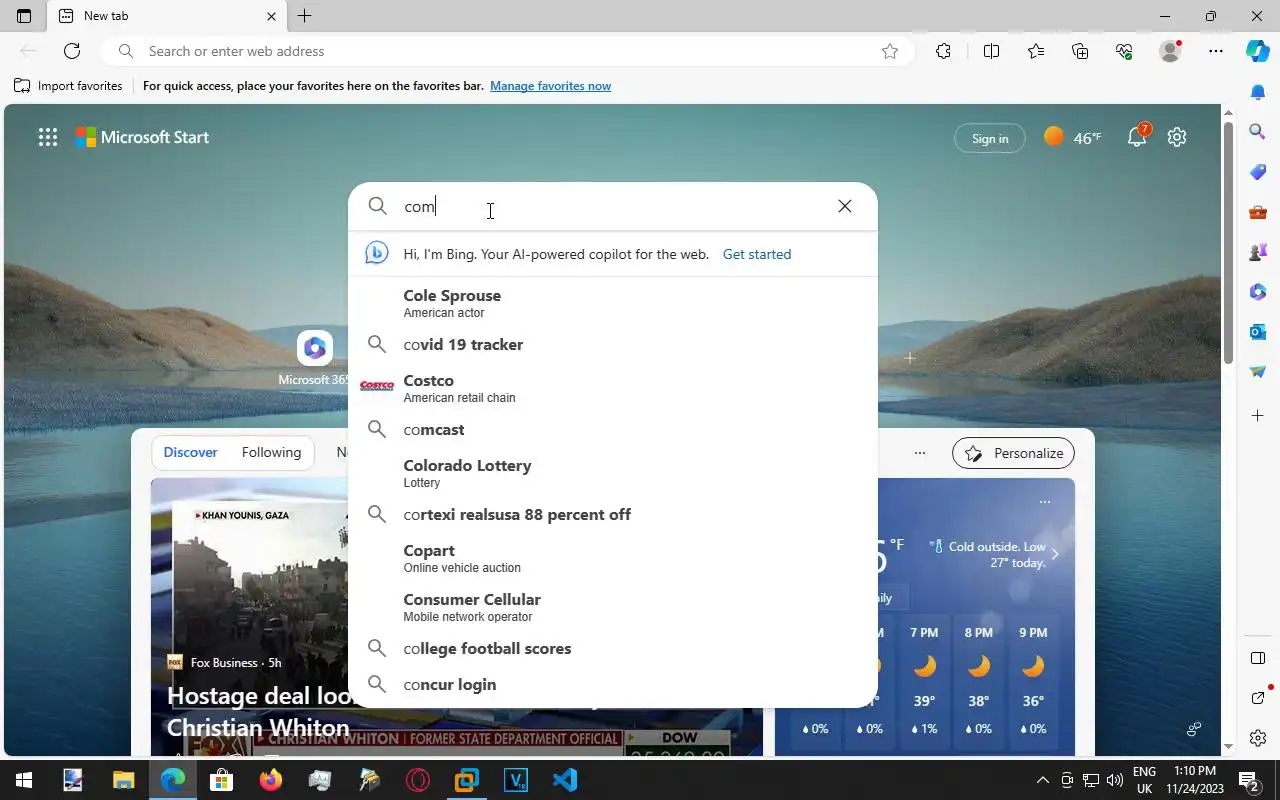Image resolution: width=1280 pixels, height=800 pixels.
Task: Reload the current page
Action: point(72,51)
